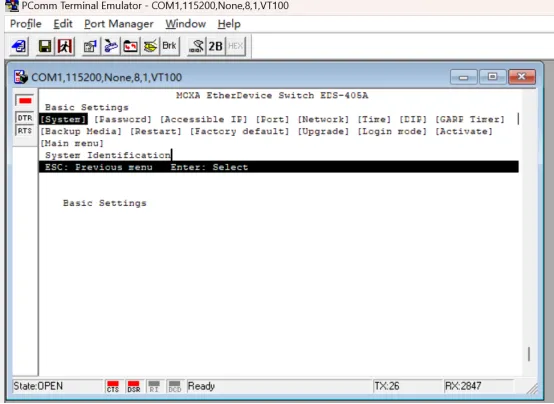Click the ESC: Previous menu hint
The width and height of the screenshot is (554, 404).
click(99, 167)
